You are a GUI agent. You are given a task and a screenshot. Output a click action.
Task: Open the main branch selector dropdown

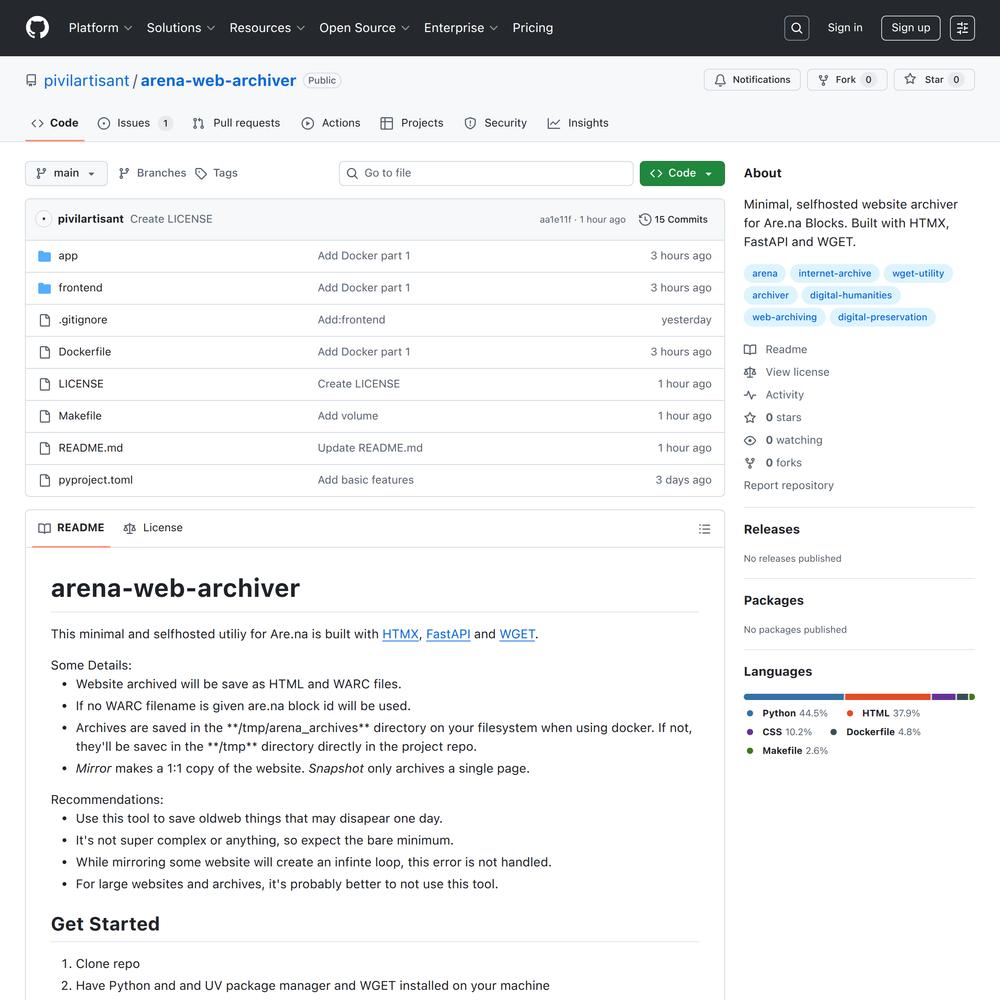pos(66,173)
